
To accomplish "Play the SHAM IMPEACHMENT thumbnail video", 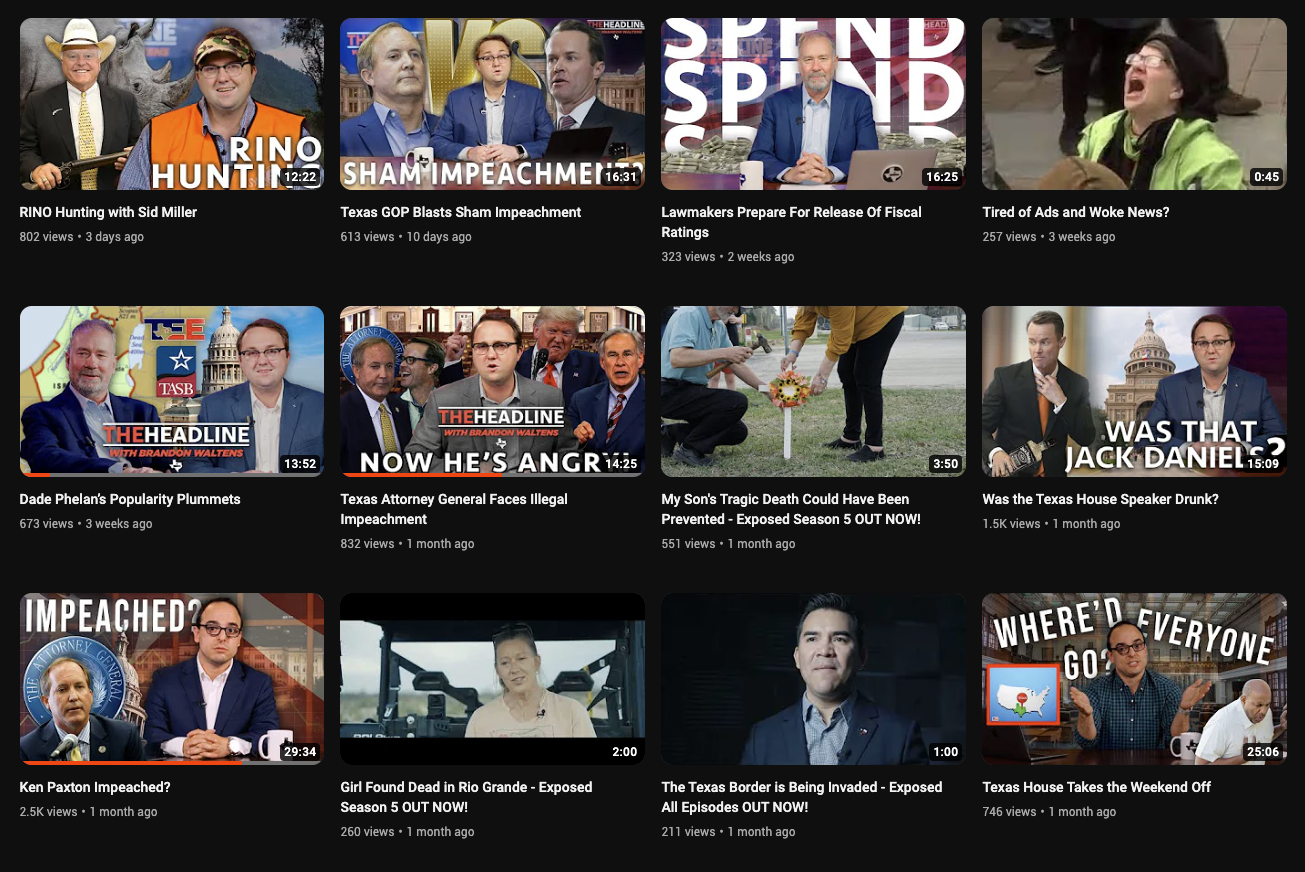I will click(492, 104).
